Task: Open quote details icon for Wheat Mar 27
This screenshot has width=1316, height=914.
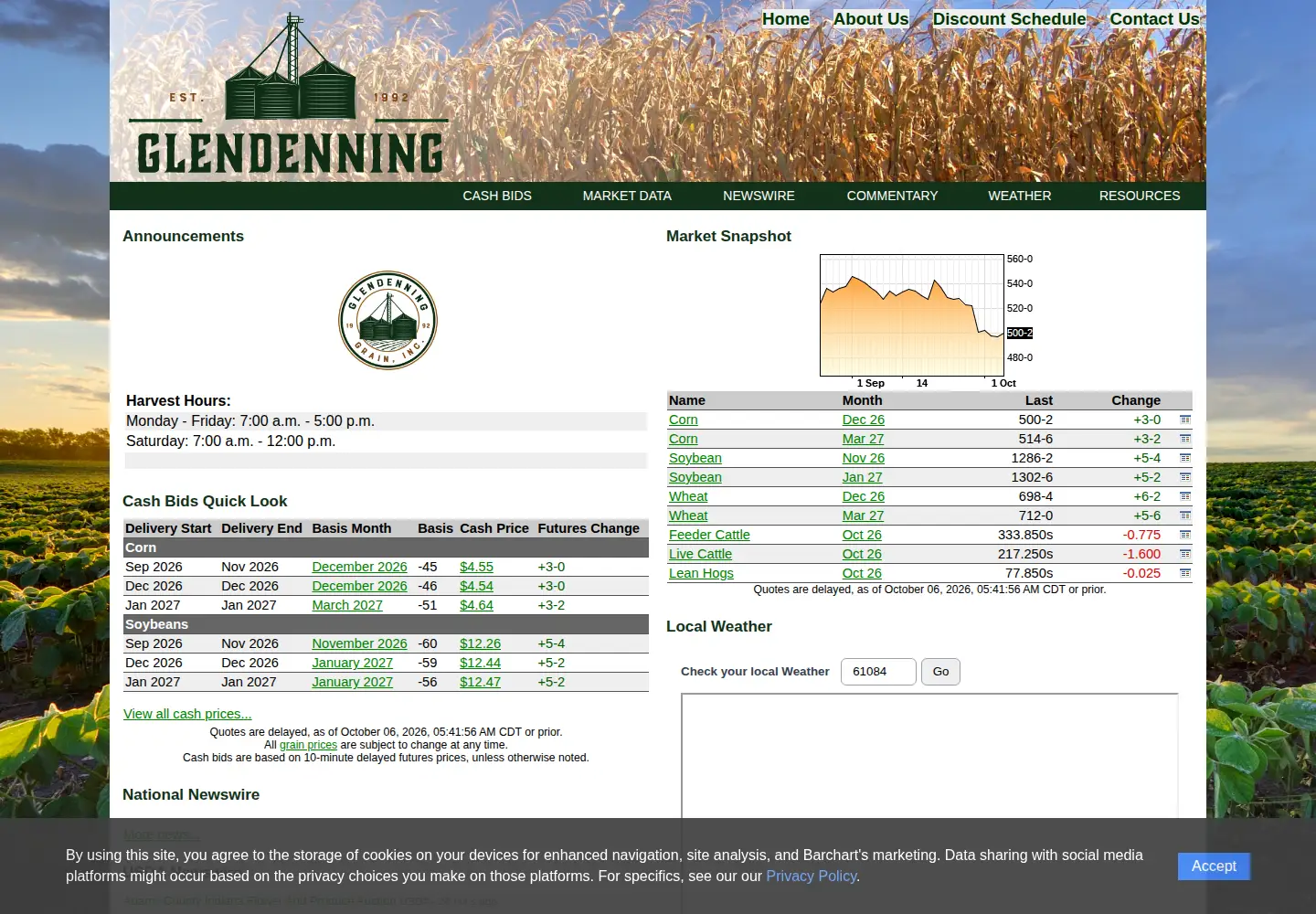Action: tap(1185, 515)
